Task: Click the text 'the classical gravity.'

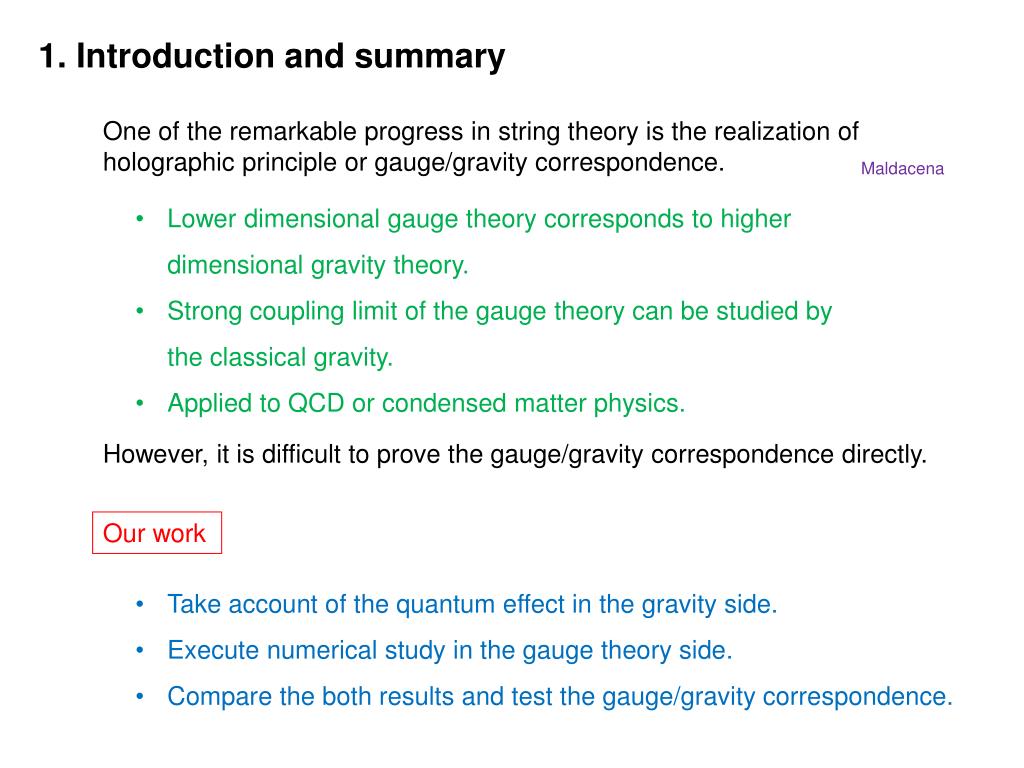Action: (280, 358)
